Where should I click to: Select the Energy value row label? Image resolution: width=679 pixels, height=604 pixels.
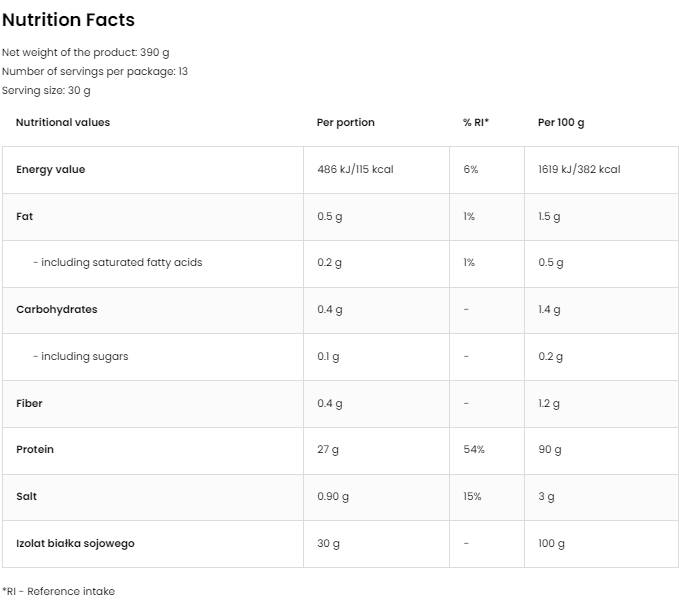click(50, 169)
